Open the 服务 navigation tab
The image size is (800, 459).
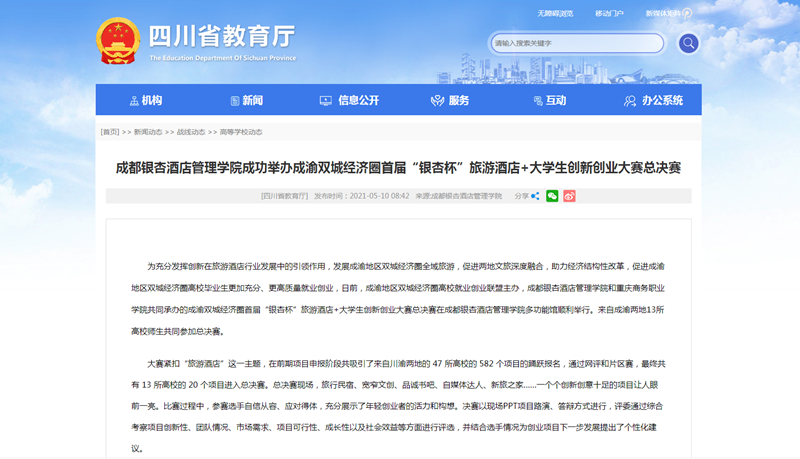[x=450, y=100]
